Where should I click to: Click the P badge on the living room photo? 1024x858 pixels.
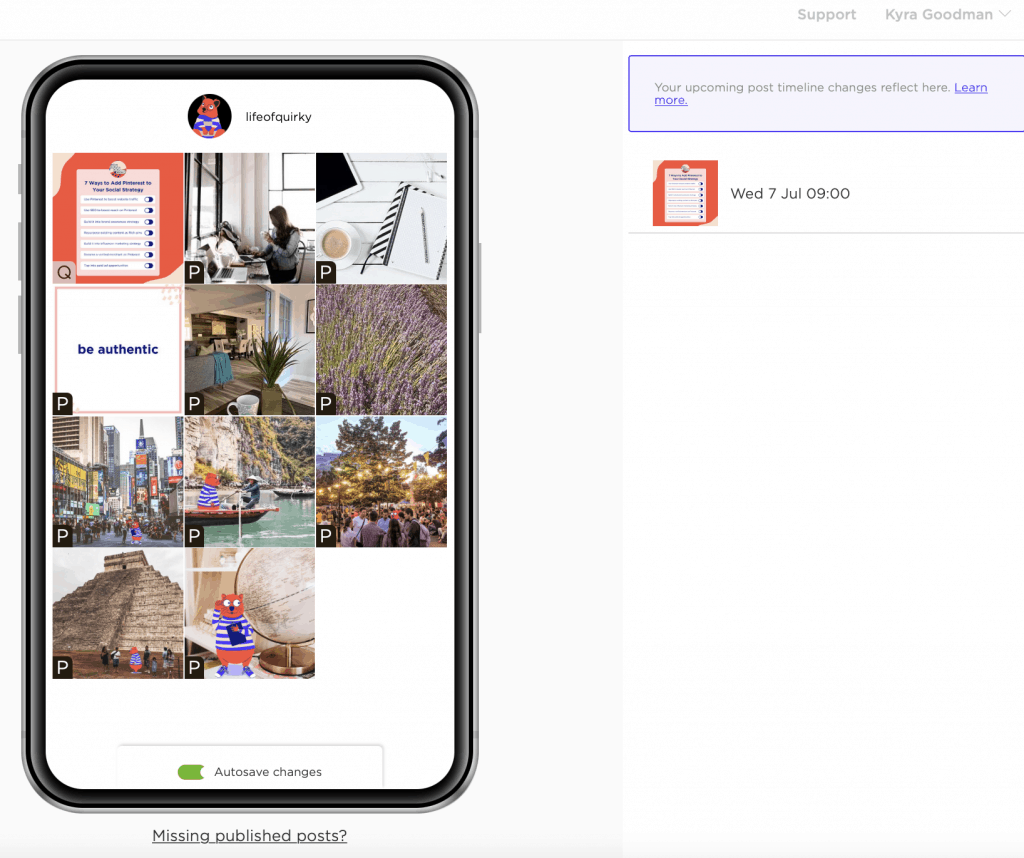coord(194,404)
